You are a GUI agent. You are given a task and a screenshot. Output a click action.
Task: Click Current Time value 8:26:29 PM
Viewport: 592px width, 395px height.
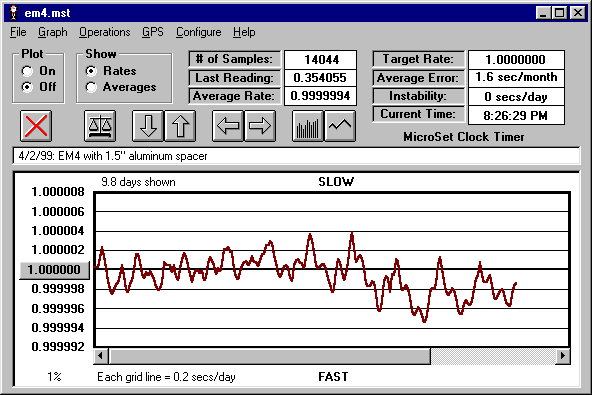(516, 115)
